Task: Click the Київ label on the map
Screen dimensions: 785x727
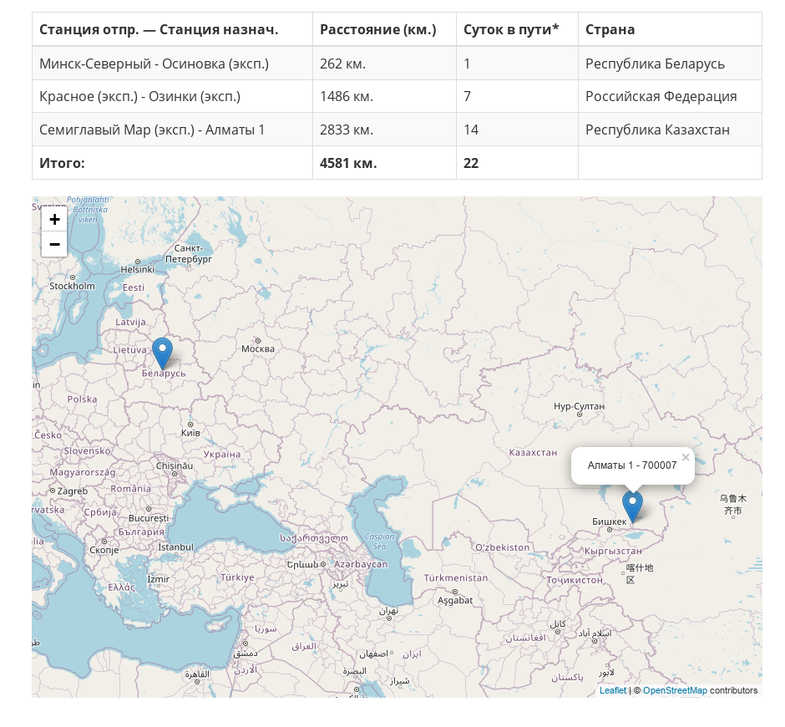Action: pyautogui.click(x=190, y=433)
